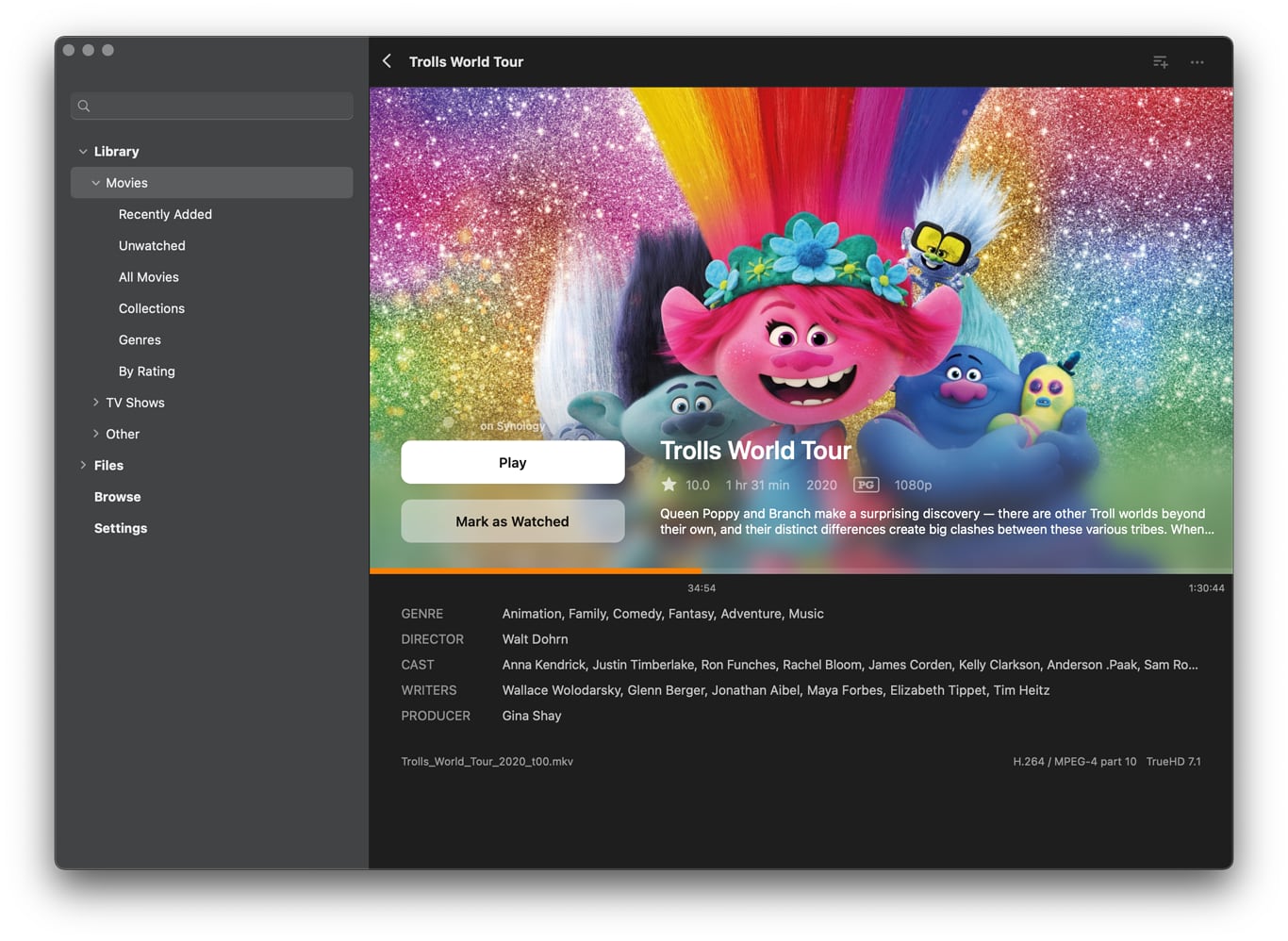Collapse the Library section chevron
This screenshot has height=941, width=1288.
pyautogui.click(x=83, y=152)
